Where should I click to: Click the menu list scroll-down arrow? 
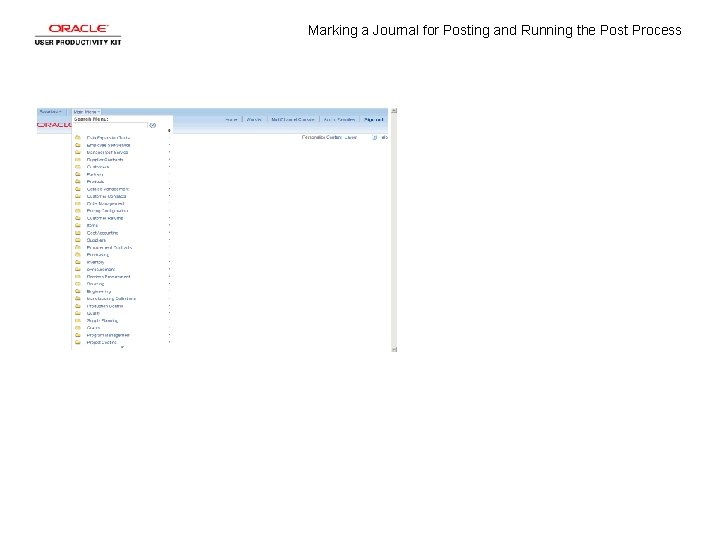click(x=122, y=348)
